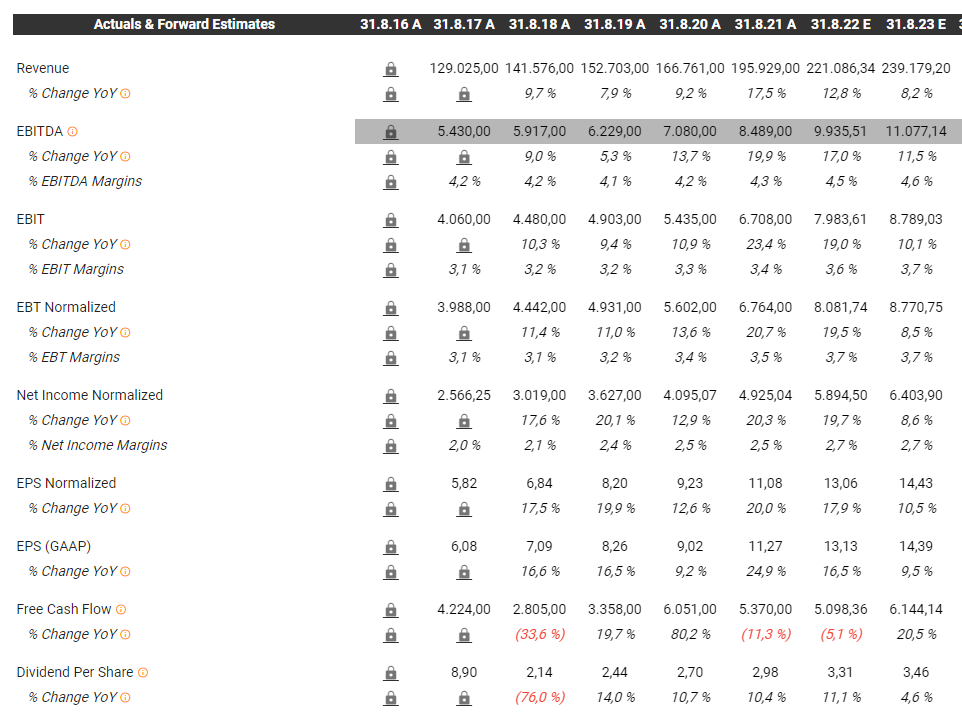The height and width of the screenshot is (712, 962).
Task: Click the info icon beside Dividend Per Share
Action: pyautogui.click(x=143, y=673)
